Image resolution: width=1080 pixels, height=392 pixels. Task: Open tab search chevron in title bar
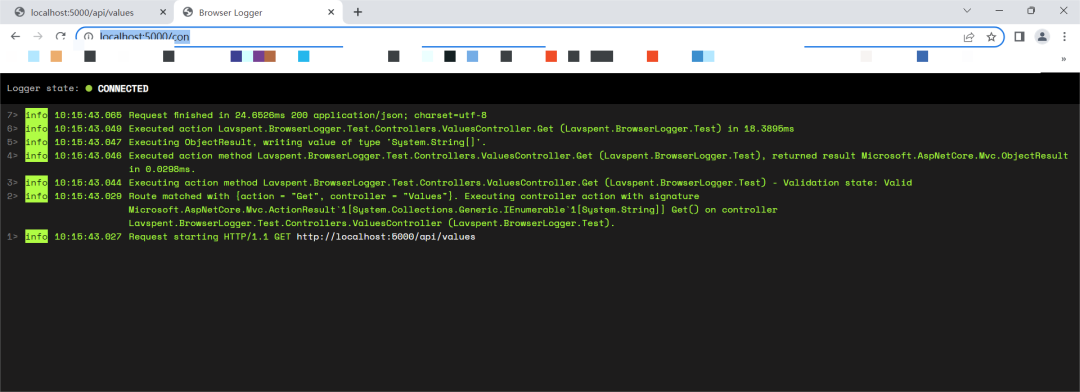click(967, 10)
